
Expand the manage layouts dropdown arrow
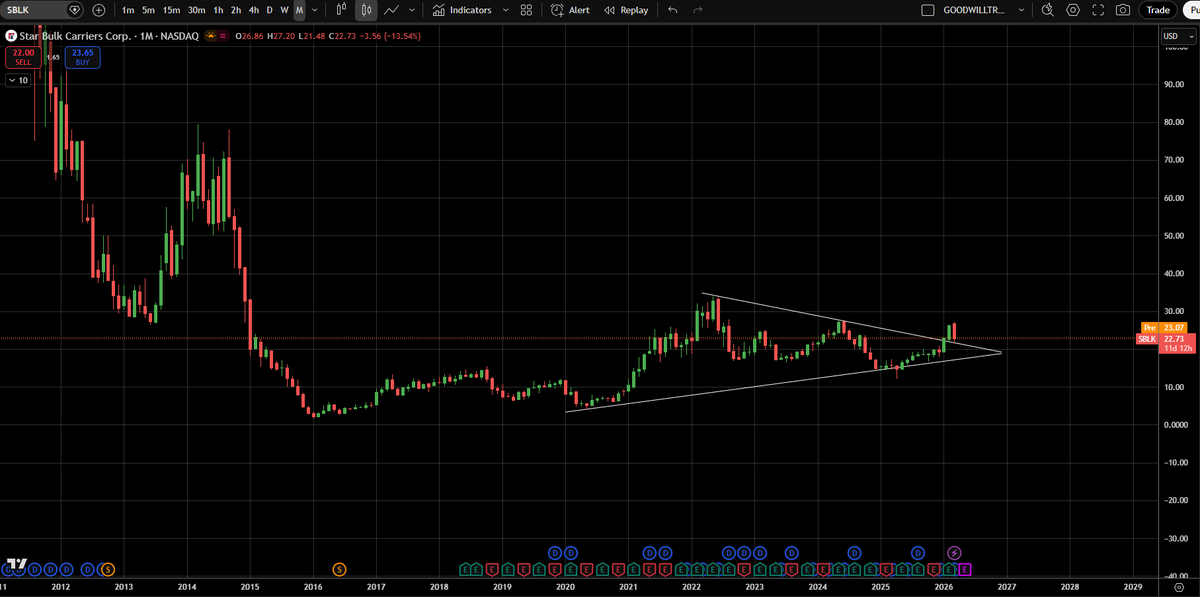1021,10
